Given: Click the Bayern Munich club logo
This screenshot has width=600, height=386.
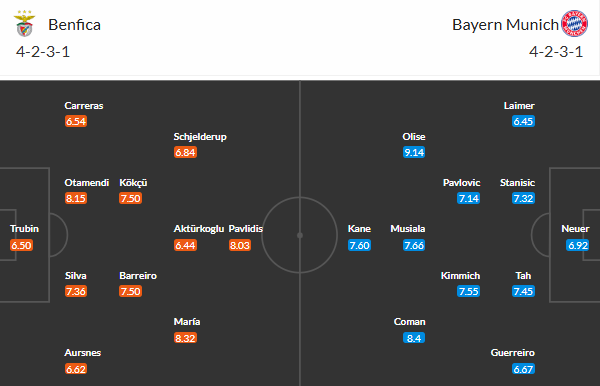Looking at the screenshot, I should [574, 24].
